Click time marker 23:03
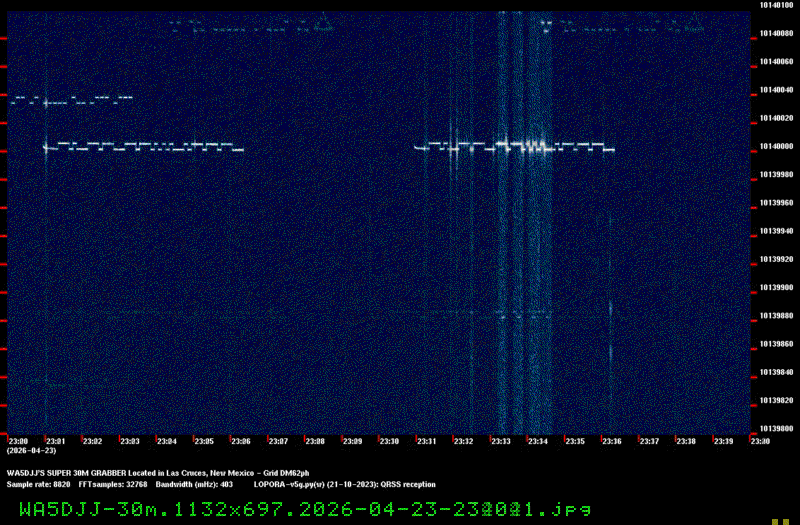 [x=130, y=441]
